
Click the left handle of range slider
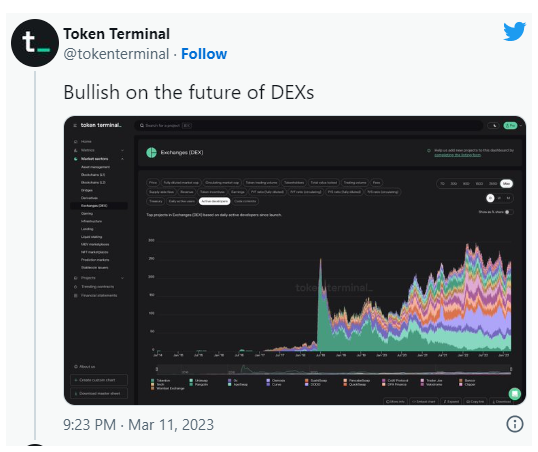(x=157, y=369)
